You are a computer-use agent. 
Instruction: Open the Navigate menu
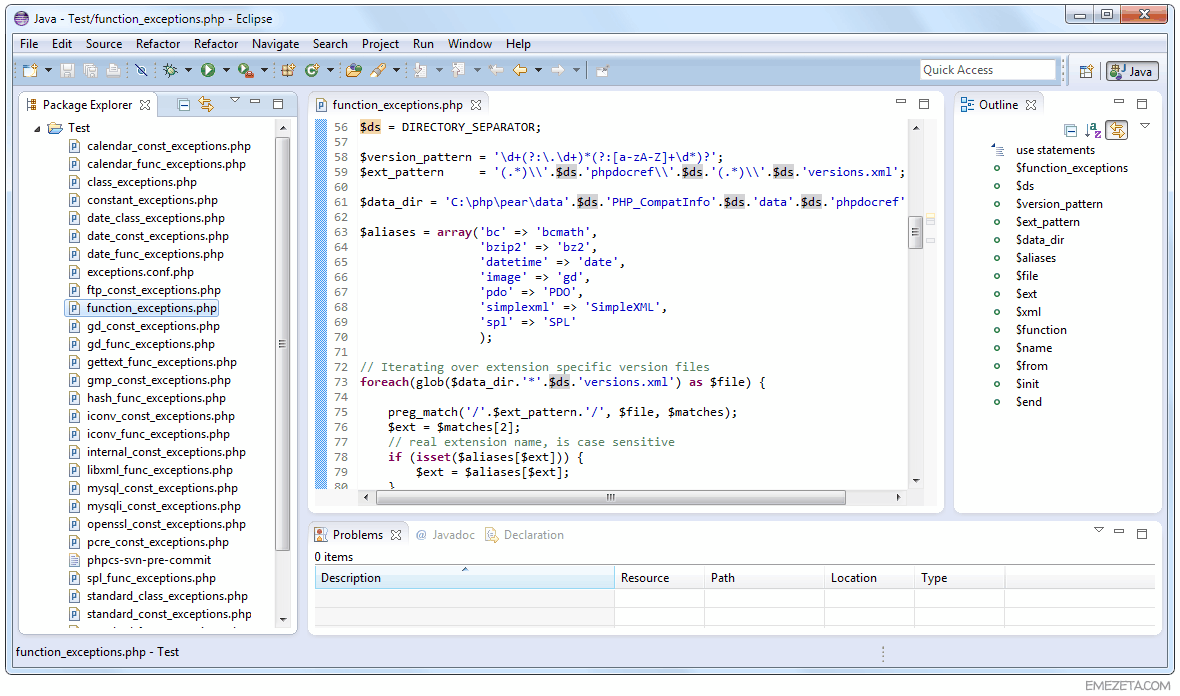[x=275, y=44]
